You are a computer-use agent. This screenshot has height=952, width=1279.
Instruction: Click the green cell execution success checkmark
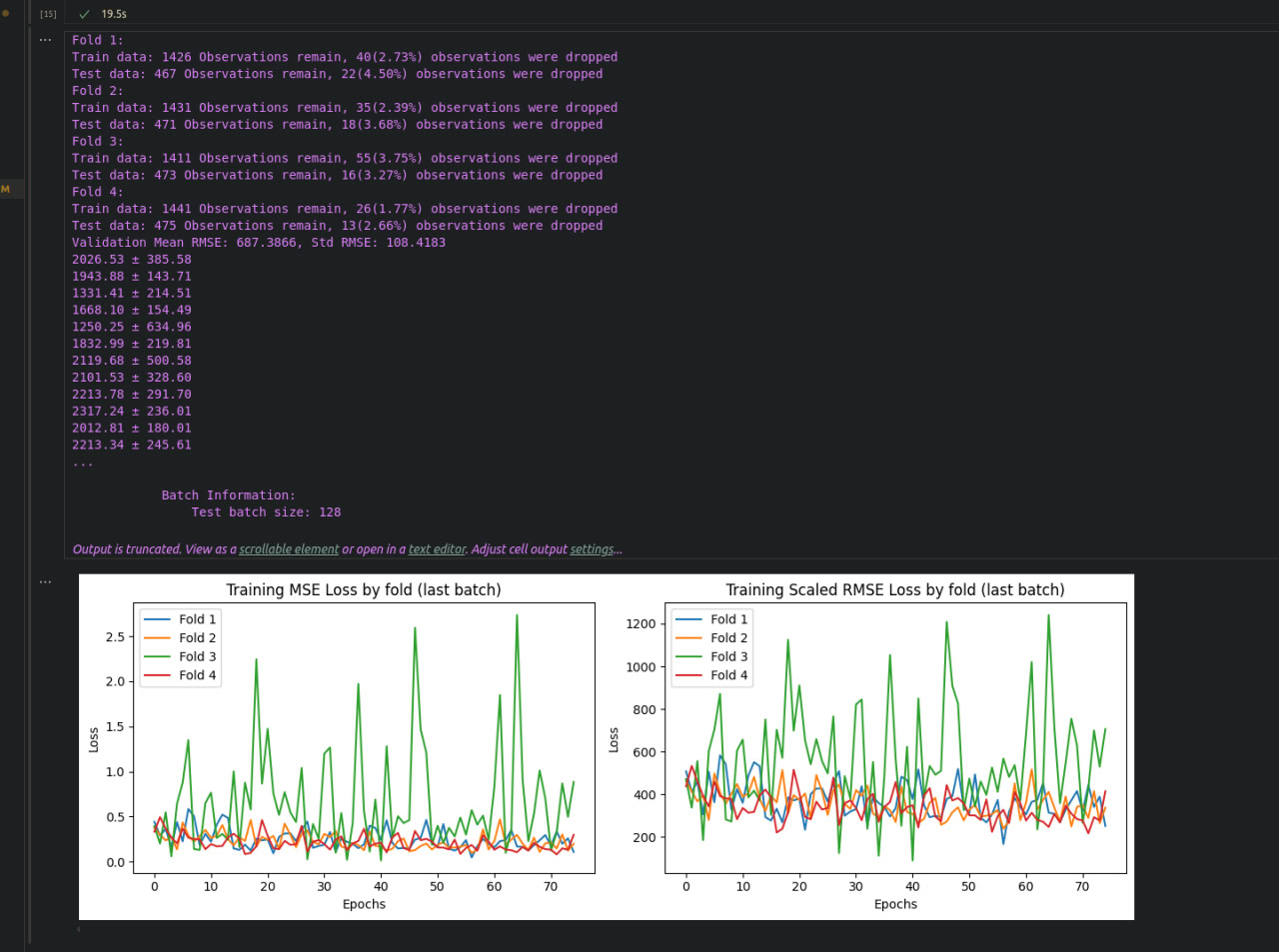pos(84,14)
